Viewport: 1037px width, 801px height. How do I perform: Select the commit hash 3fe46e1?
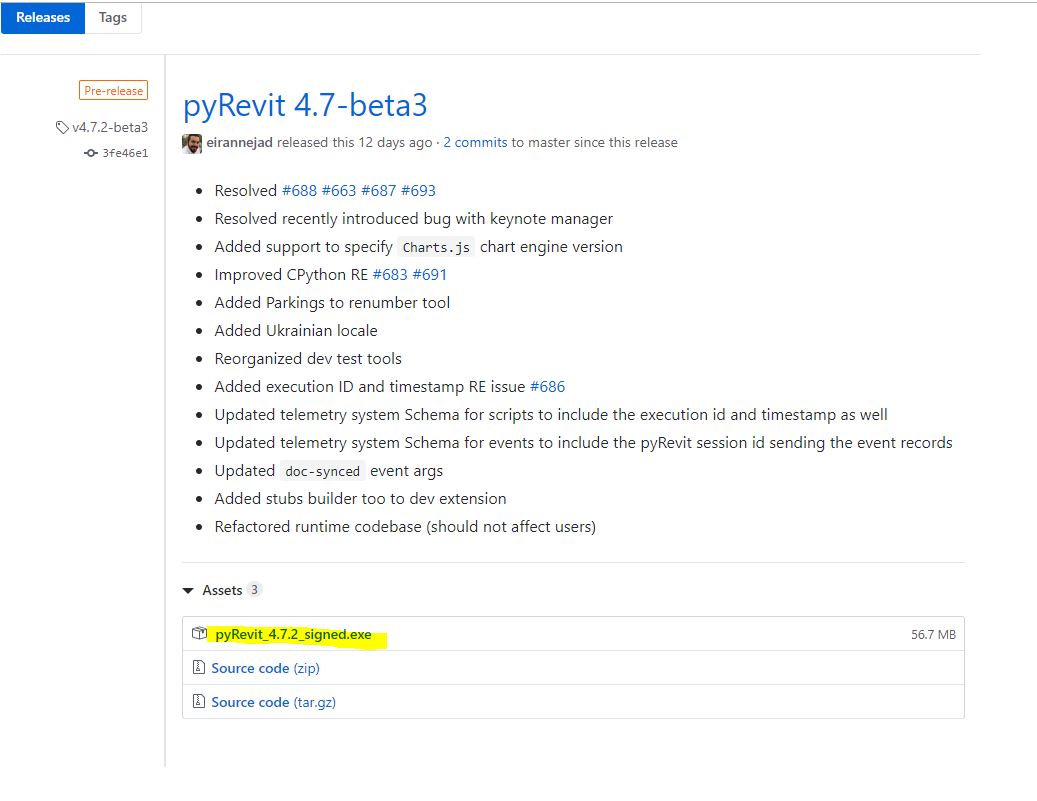[x=123, y=152]
